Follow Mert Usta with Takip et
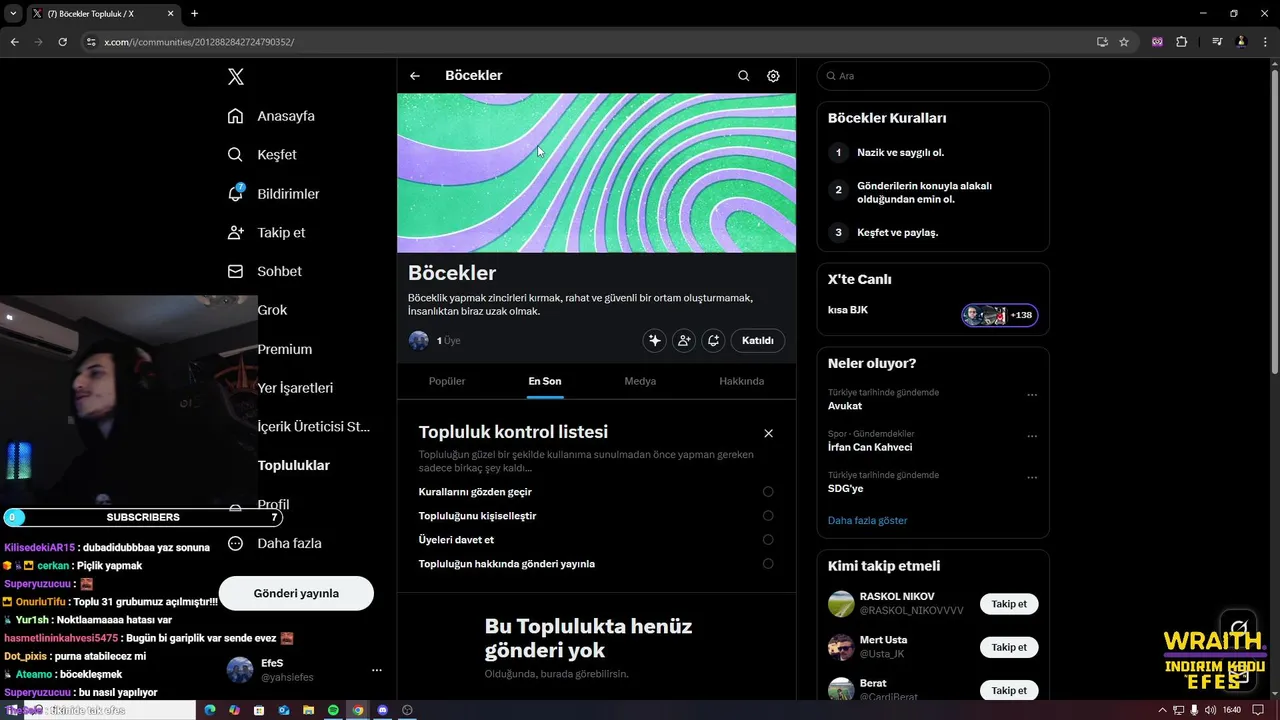The image size is (1280, 720). pos(1009,647)
